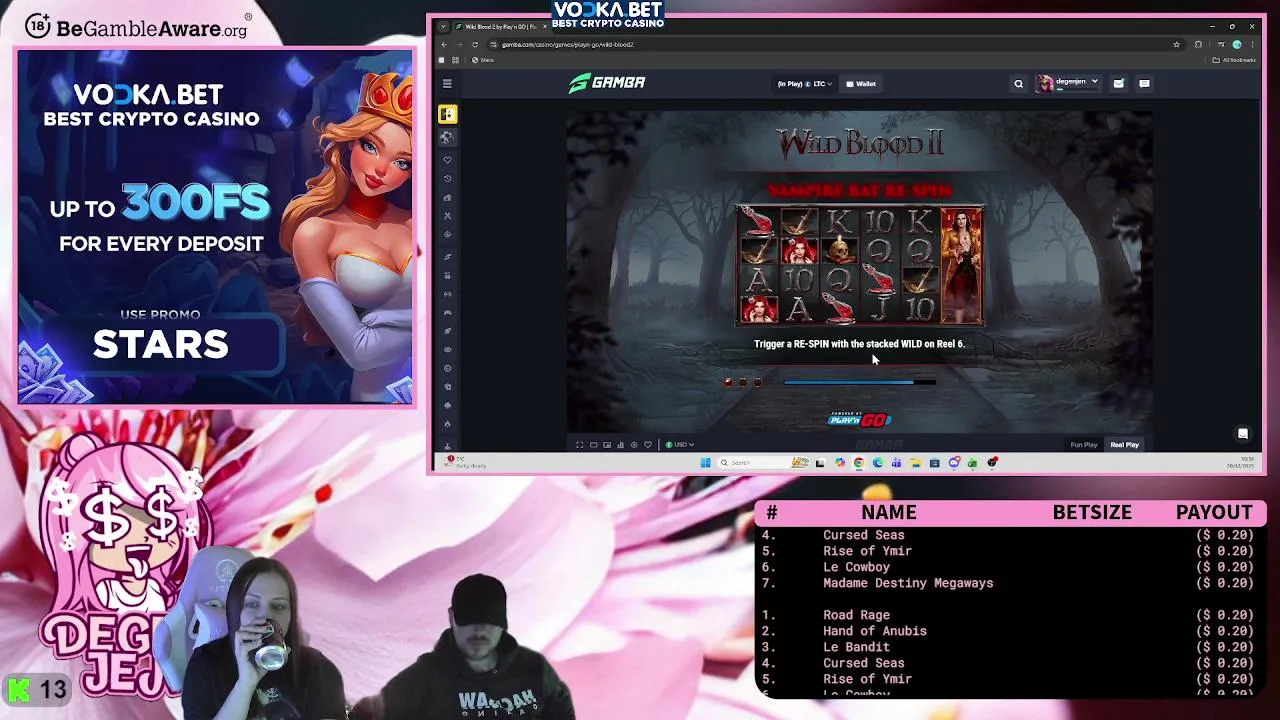Expand the USD display currency dropdown
Image resolution: width=1280 pixels, height=720 pixels.
pos(680,445)
